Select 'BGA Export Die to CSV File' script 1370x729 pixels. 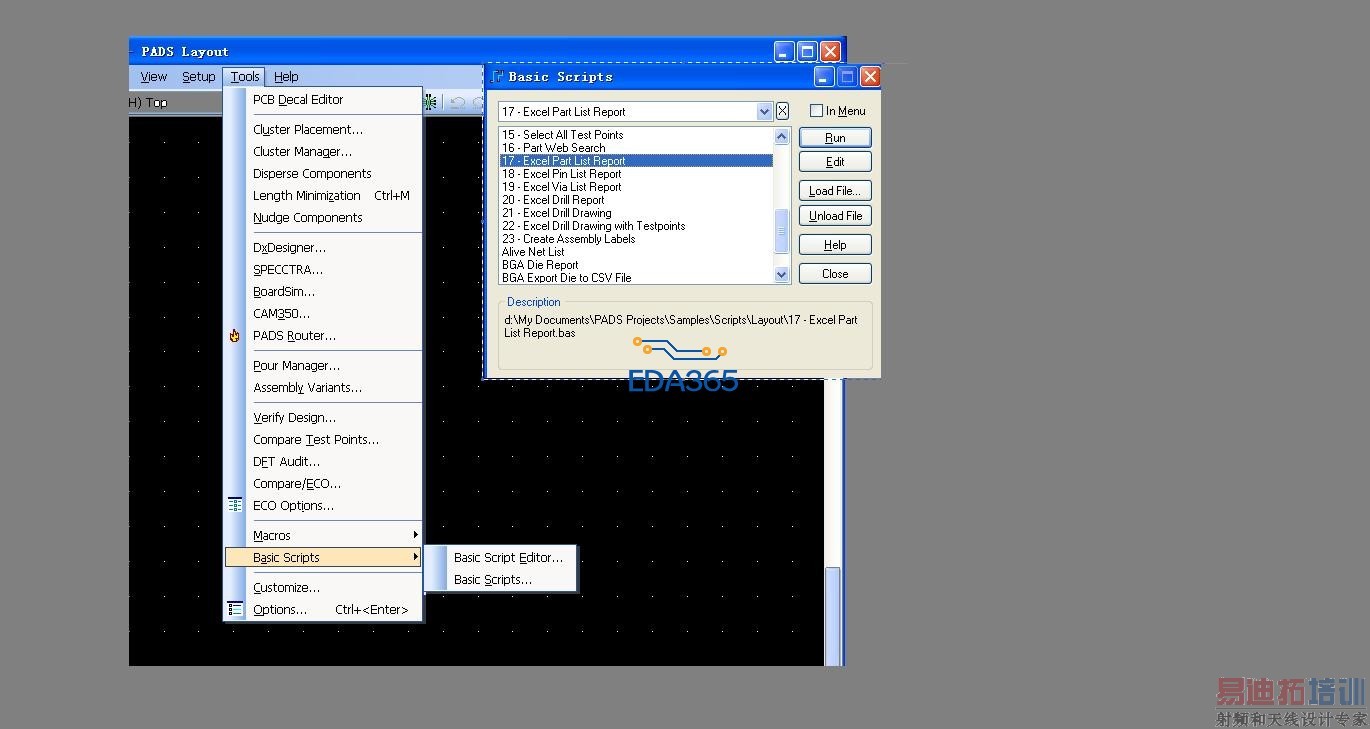[636, 278]
